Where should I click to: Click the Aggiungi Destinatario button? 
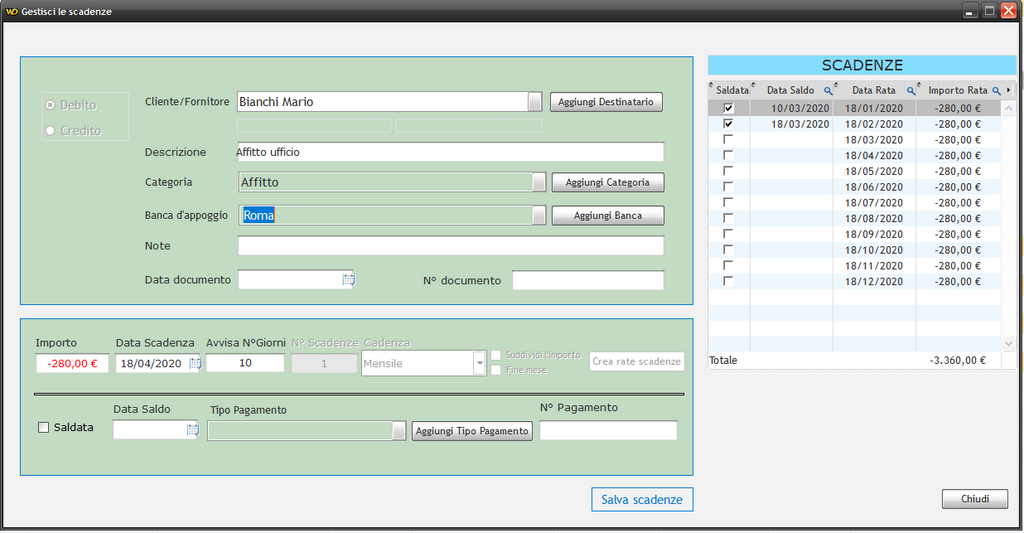click(x=606, y=102)
